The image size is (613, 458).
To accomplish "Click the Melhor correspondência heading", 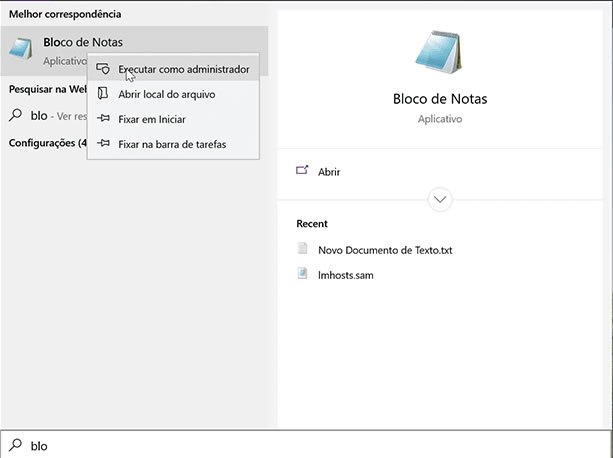I will tap(65, 14).
